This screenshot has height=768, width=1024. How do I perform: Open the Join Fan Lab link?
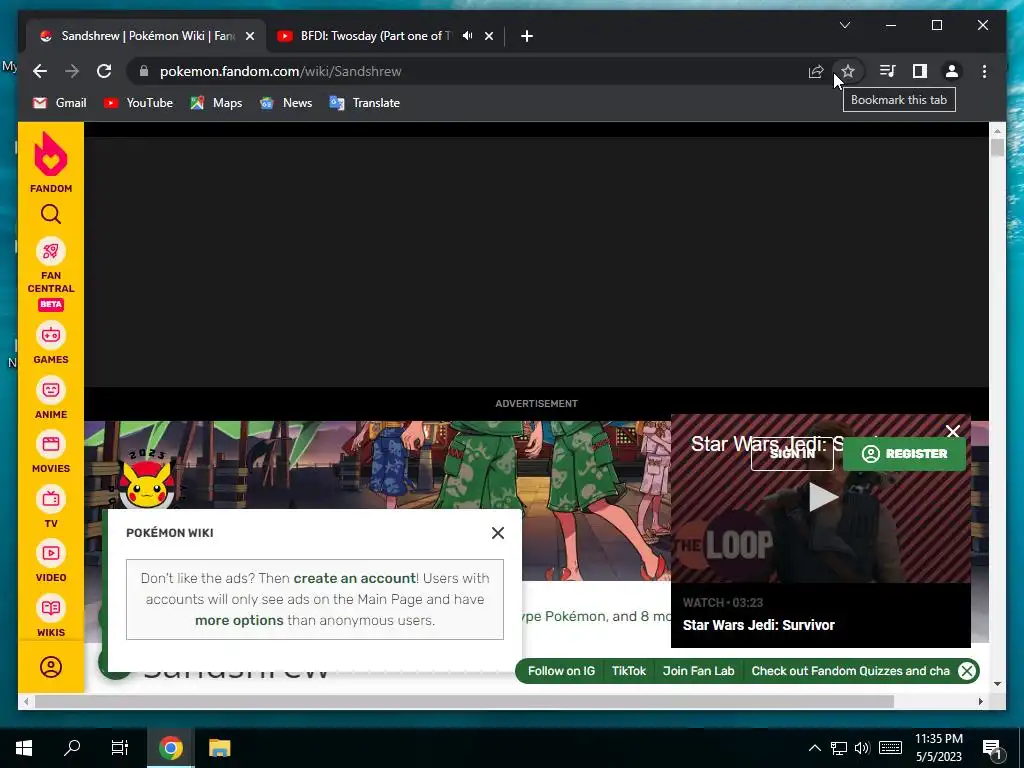point(698,671)
